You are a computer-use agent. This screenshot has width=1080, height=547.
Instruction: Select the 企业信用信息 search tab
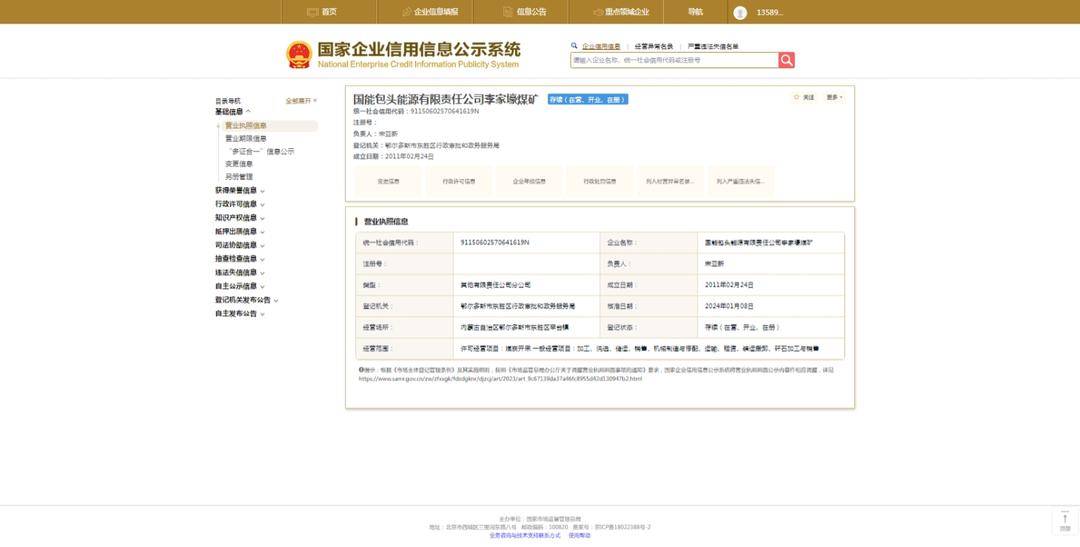(x=601, y=46)
